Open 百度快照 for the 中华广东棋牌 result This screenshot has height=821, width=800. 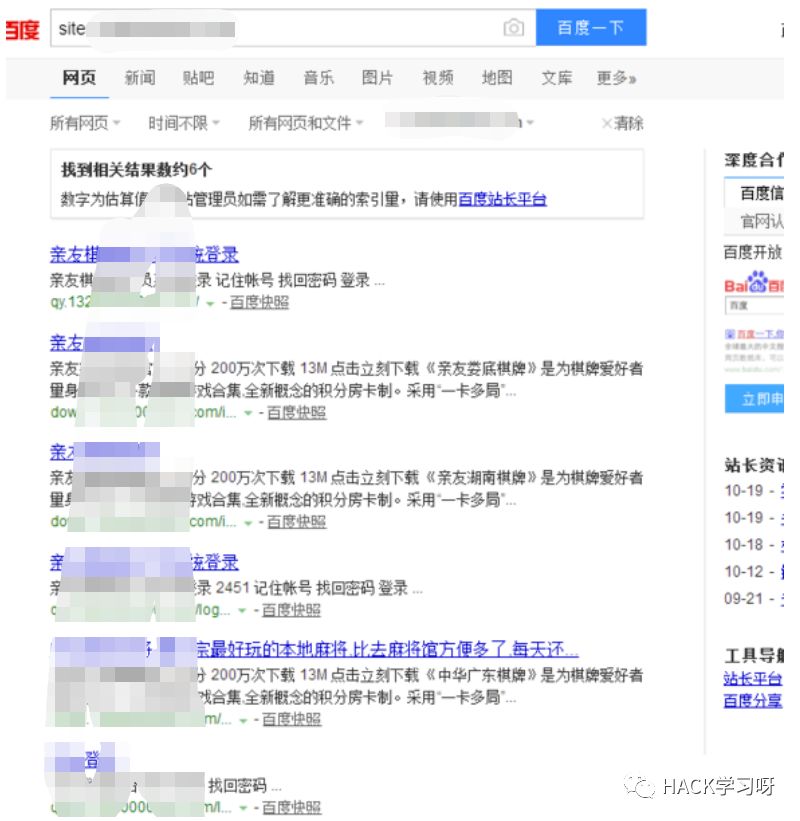292,719
